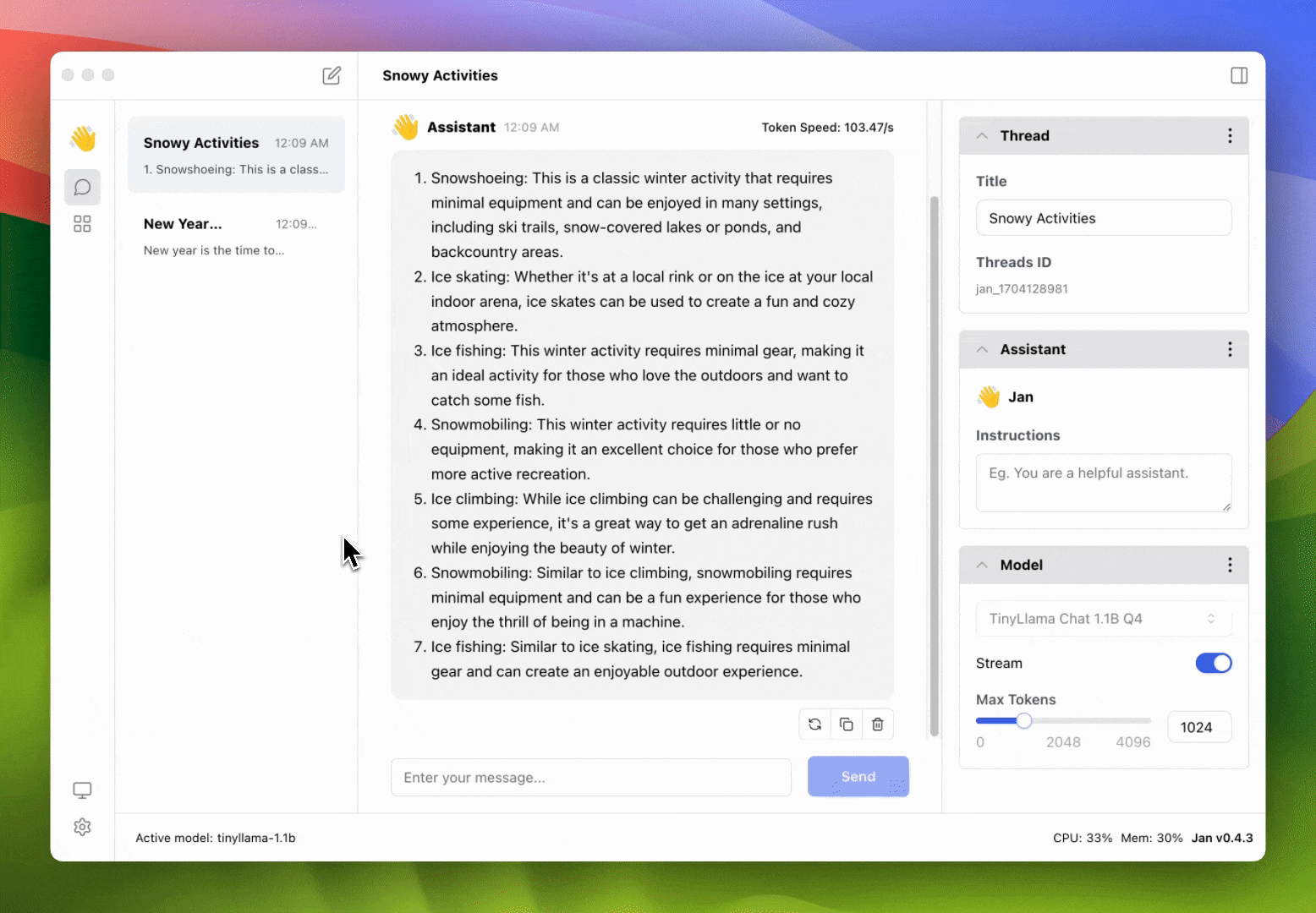
Task: Copy the assistant message
Action: coord(846,724)
